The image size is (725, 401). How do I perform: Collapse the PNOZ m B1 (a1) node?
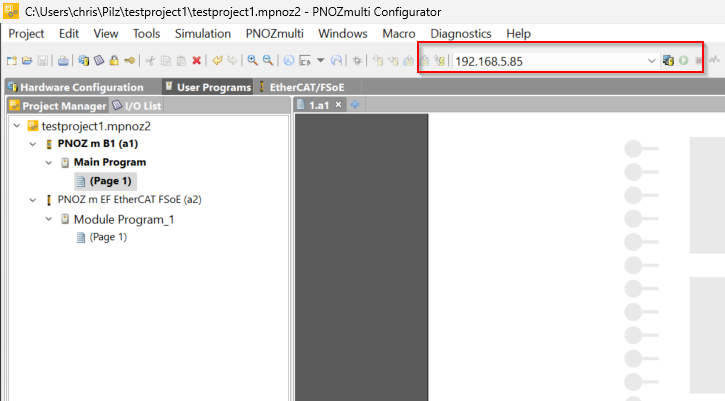click(x=33, y=144)
